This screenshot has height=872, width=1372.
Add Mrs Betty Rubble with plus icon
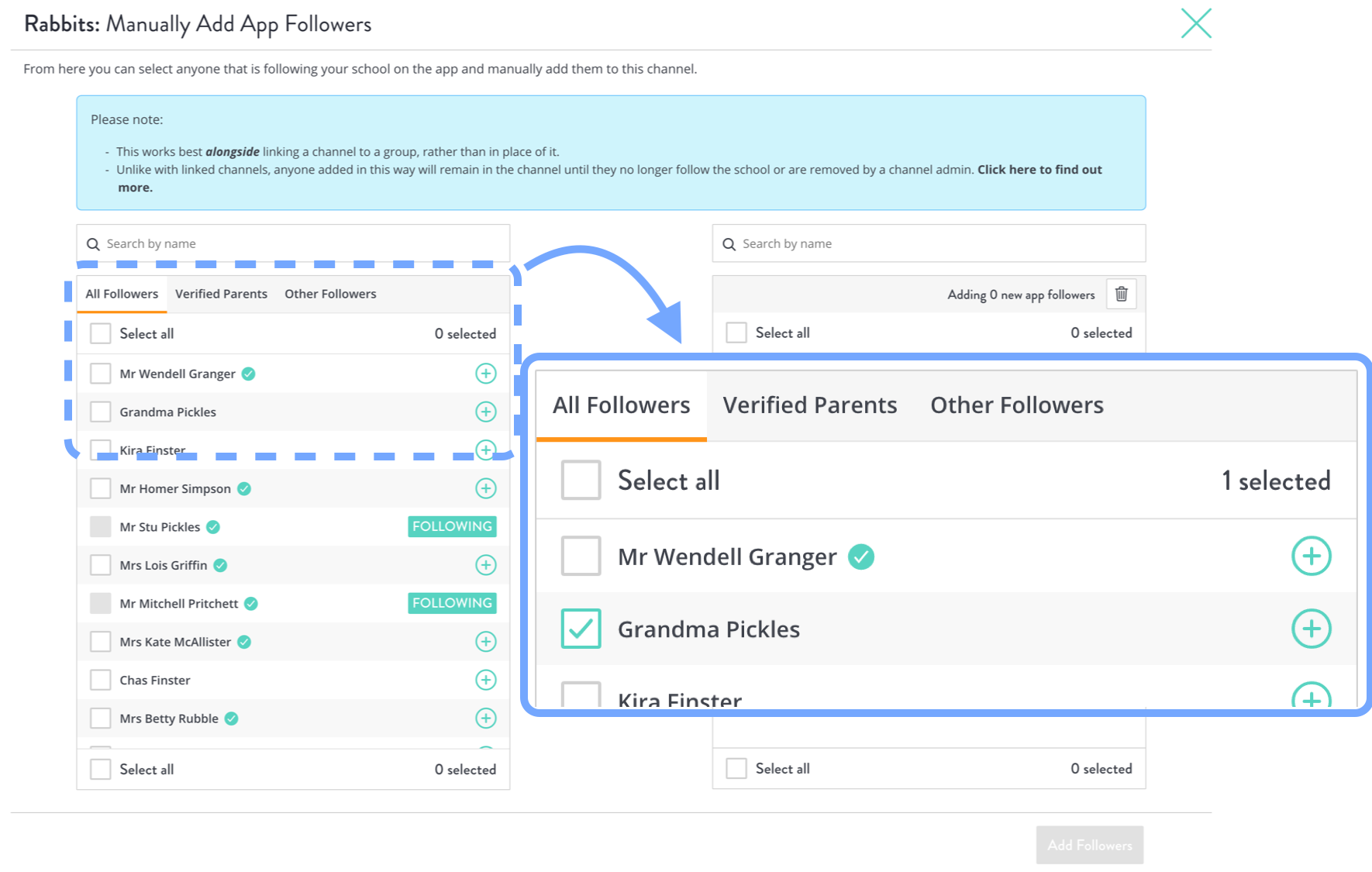point(486,719)
